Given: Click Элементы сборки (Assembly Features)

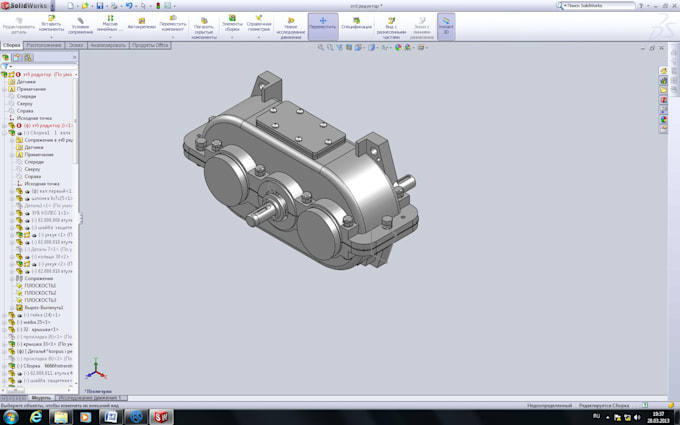Looking at the screenshot, I should (x=232, y=23).
